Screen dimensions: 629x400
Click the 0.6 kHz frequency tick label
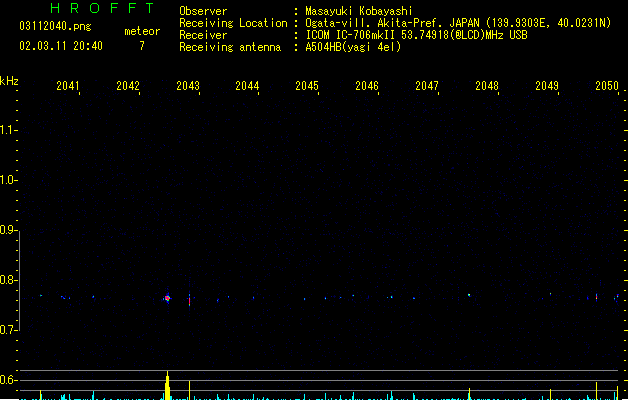8,380
